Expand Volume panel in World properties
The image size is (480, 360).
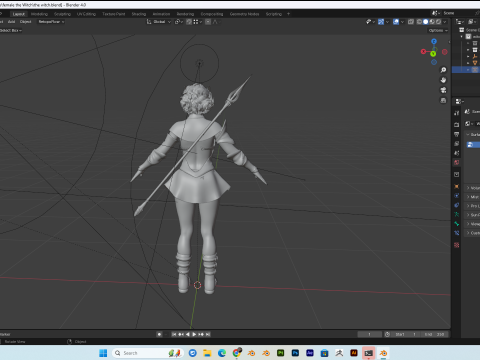[x=473, y=188]
